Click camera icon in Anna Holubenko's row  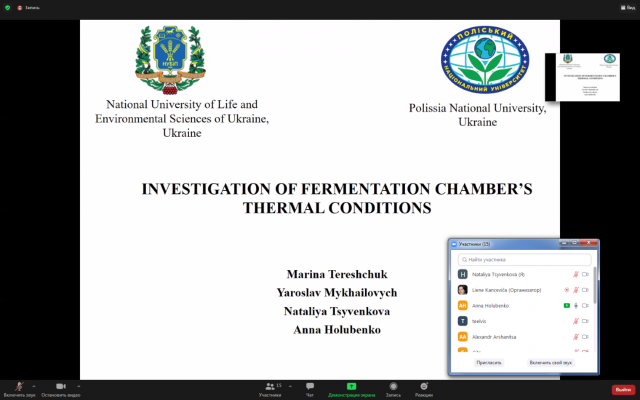coord(585,305)
